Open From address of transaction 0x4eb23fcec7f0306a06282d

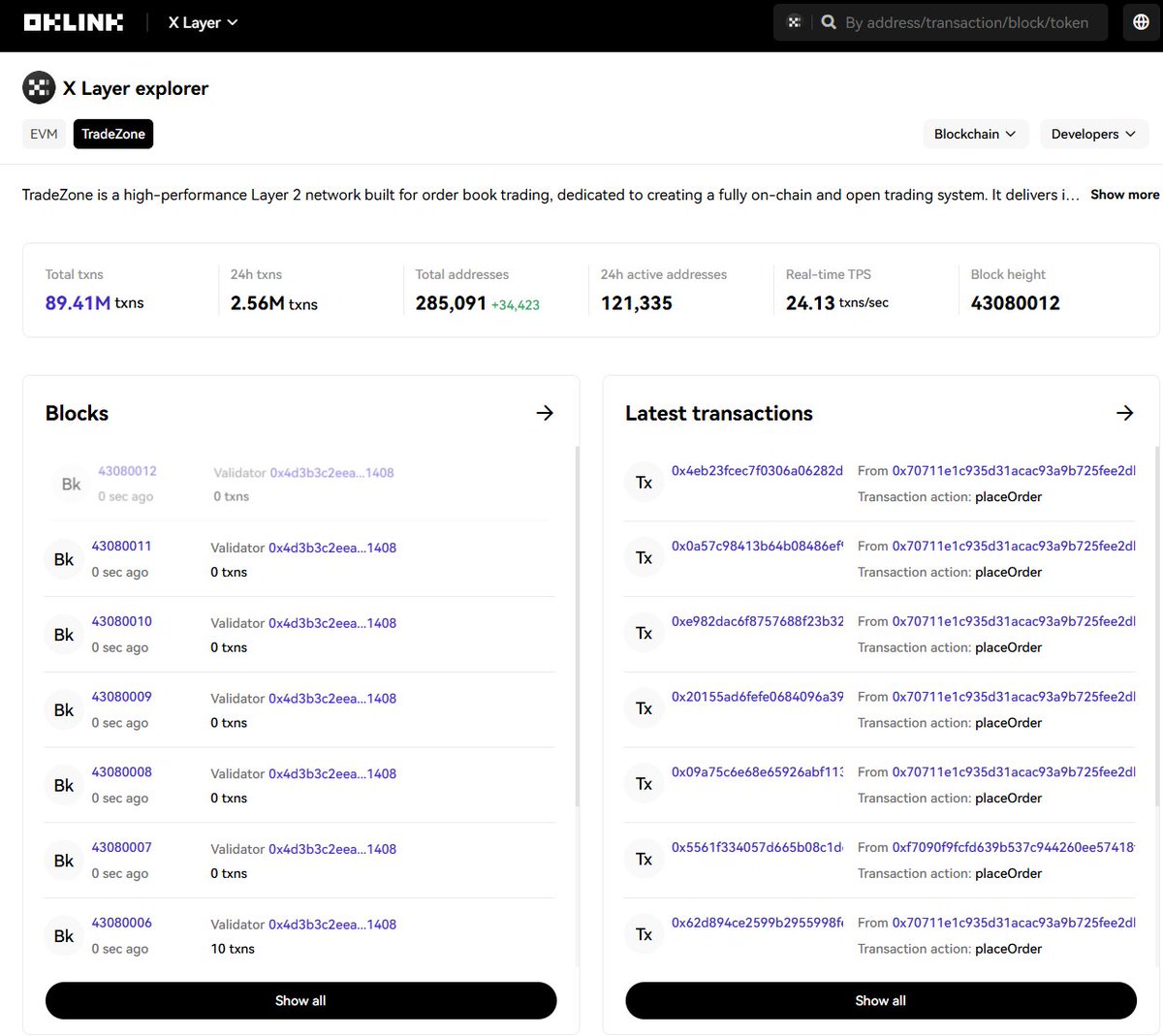pyautogui.click(x=1014, y=470)
